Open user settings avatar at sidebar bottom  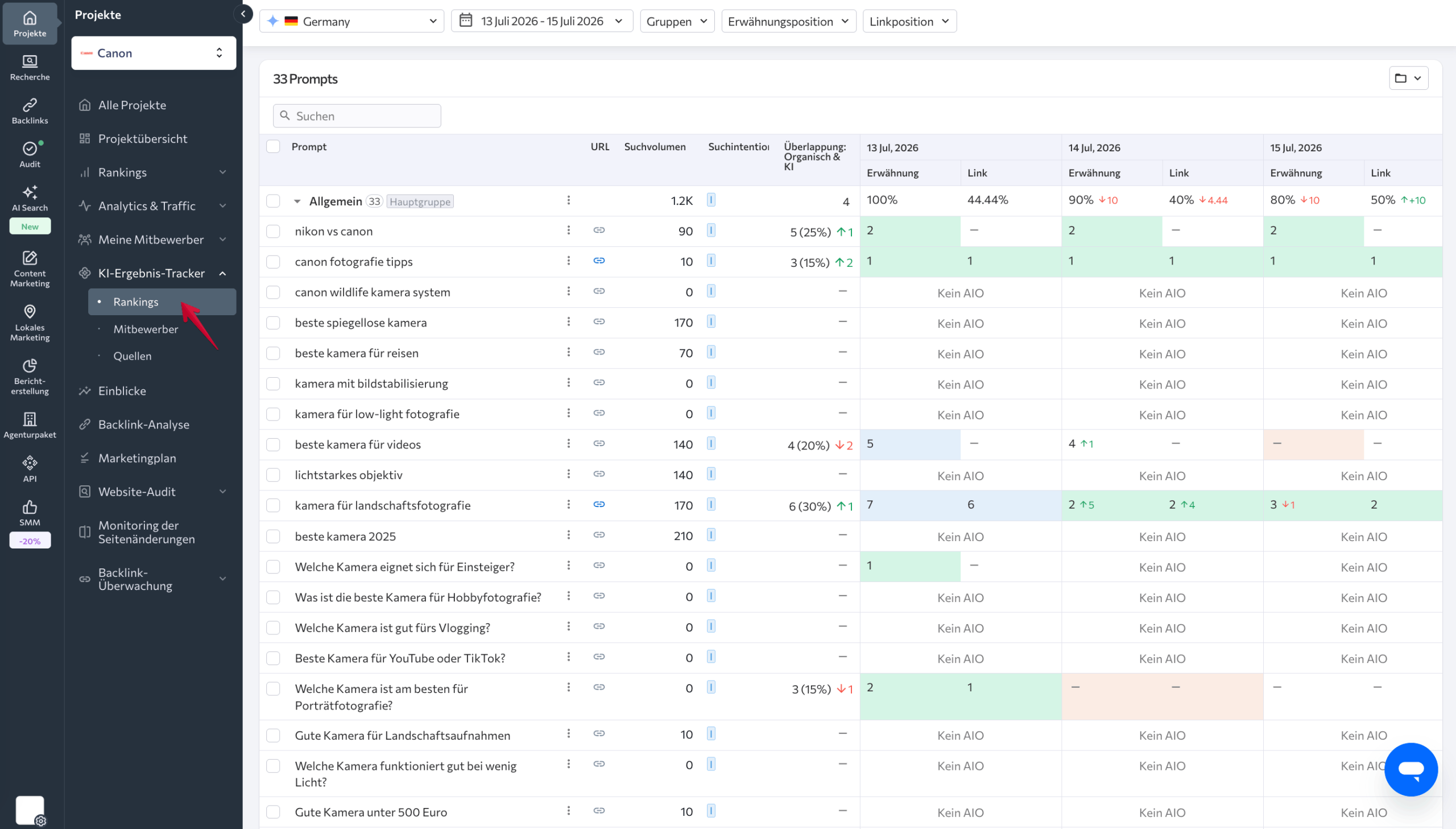click(30, 810)
